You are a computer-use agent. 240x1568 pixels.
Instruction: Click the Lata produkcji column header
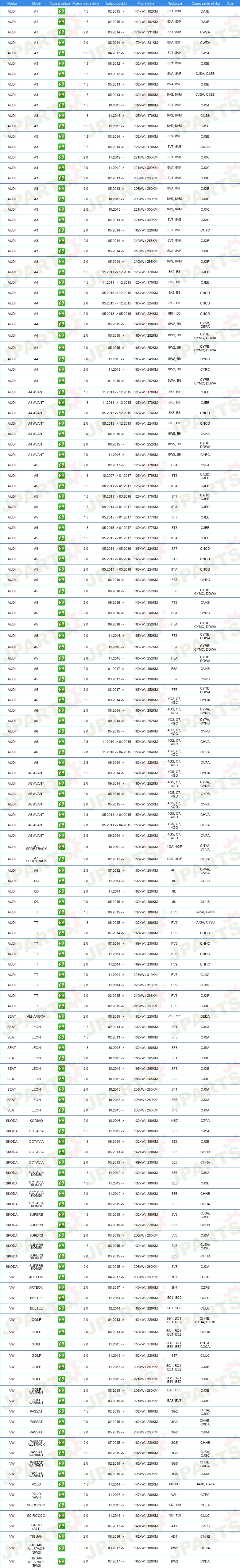pyautogui.click(x=116, y=3)
